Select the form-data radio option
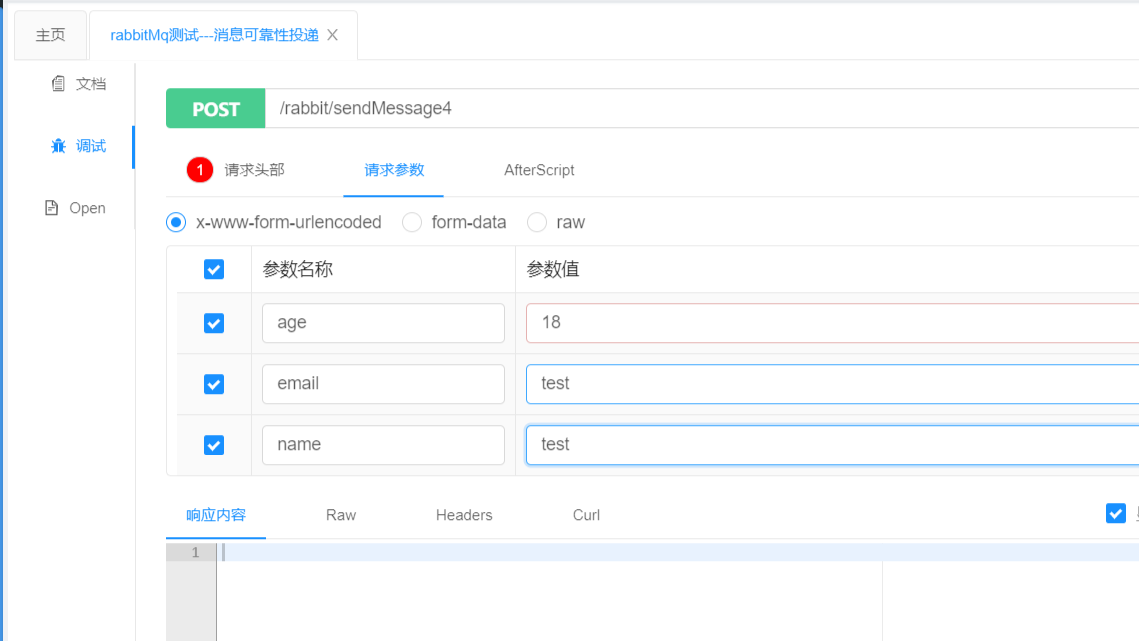The width and height of the screenshot is (1139, 641). (x=412, y=222)
